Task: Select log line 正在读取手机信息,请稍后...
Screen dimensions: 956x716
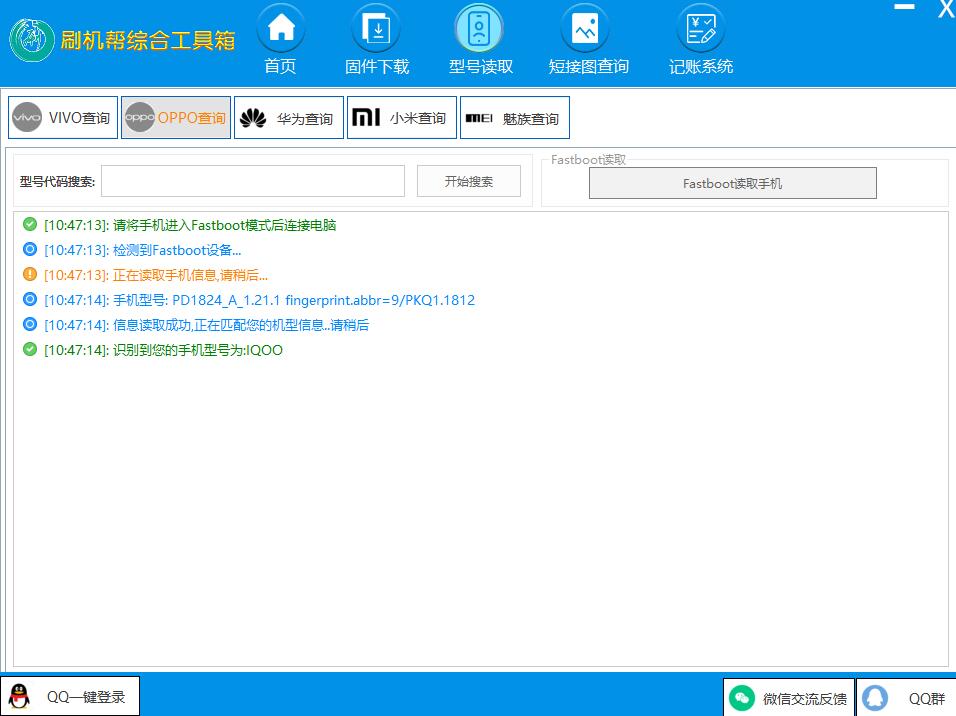Action: click(x=155, y=275)
